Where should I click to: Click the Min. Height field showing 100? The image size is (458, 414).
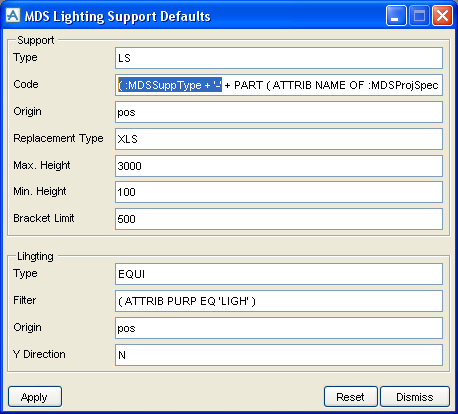tap(279, 192)
